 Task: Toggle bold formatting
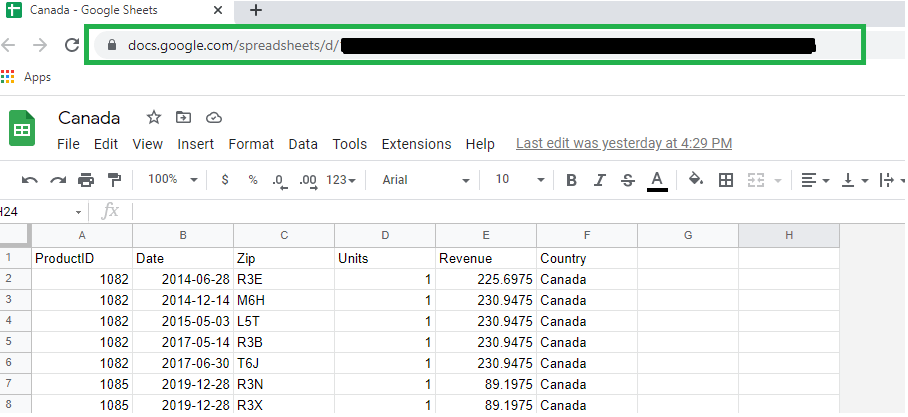point(571,180)
